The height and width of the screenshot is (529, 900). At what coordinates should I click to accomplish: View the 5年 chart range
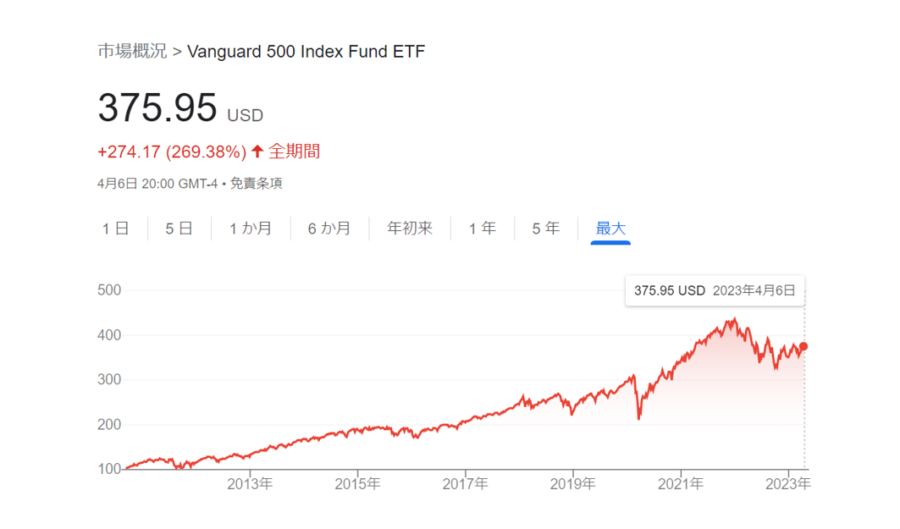tap(546, 229)
